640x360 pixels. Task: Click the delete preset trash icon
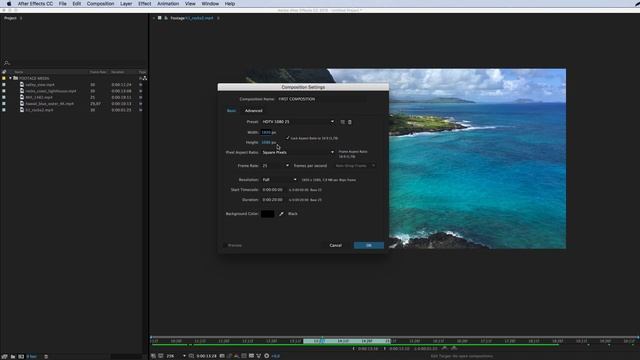[x=350, y=122]
